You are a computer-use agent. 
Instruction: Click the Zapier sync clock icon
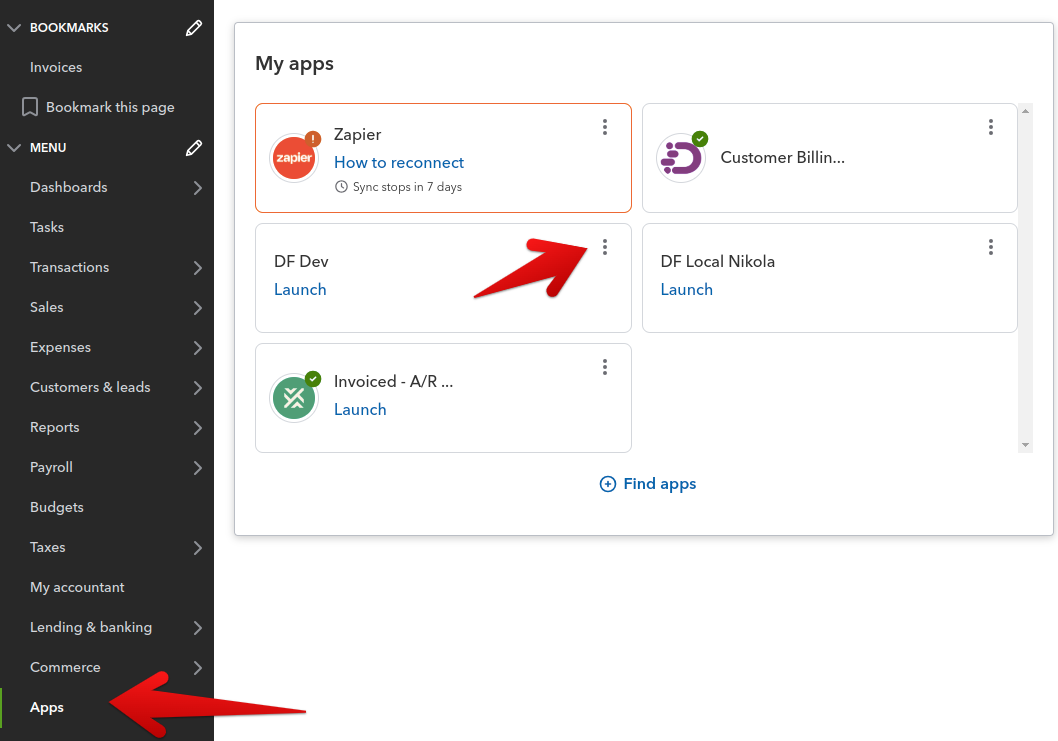tap(341, 187)
